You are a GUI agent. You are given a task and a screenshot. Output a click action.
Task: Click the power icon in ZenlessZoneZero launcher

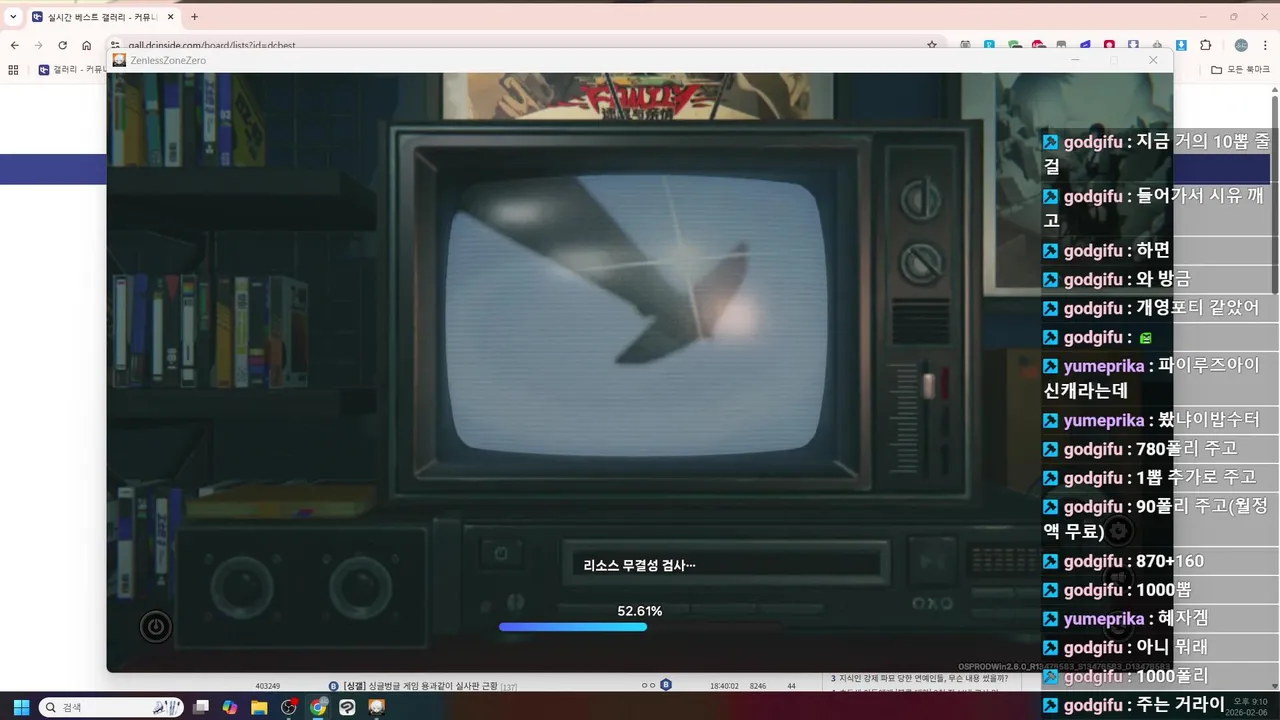155,627
